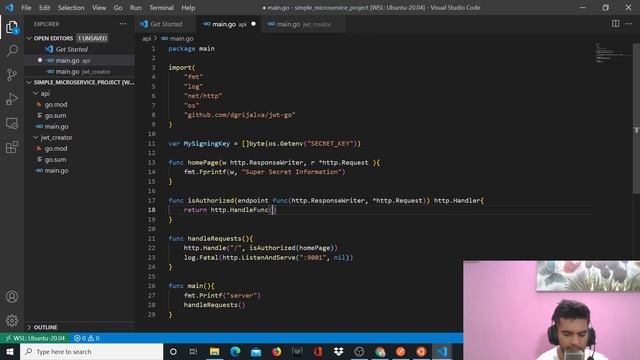This screenshot has height=360, width=640.
Task: Switch to the main.go jwt_creator tab
Action: 303,24
